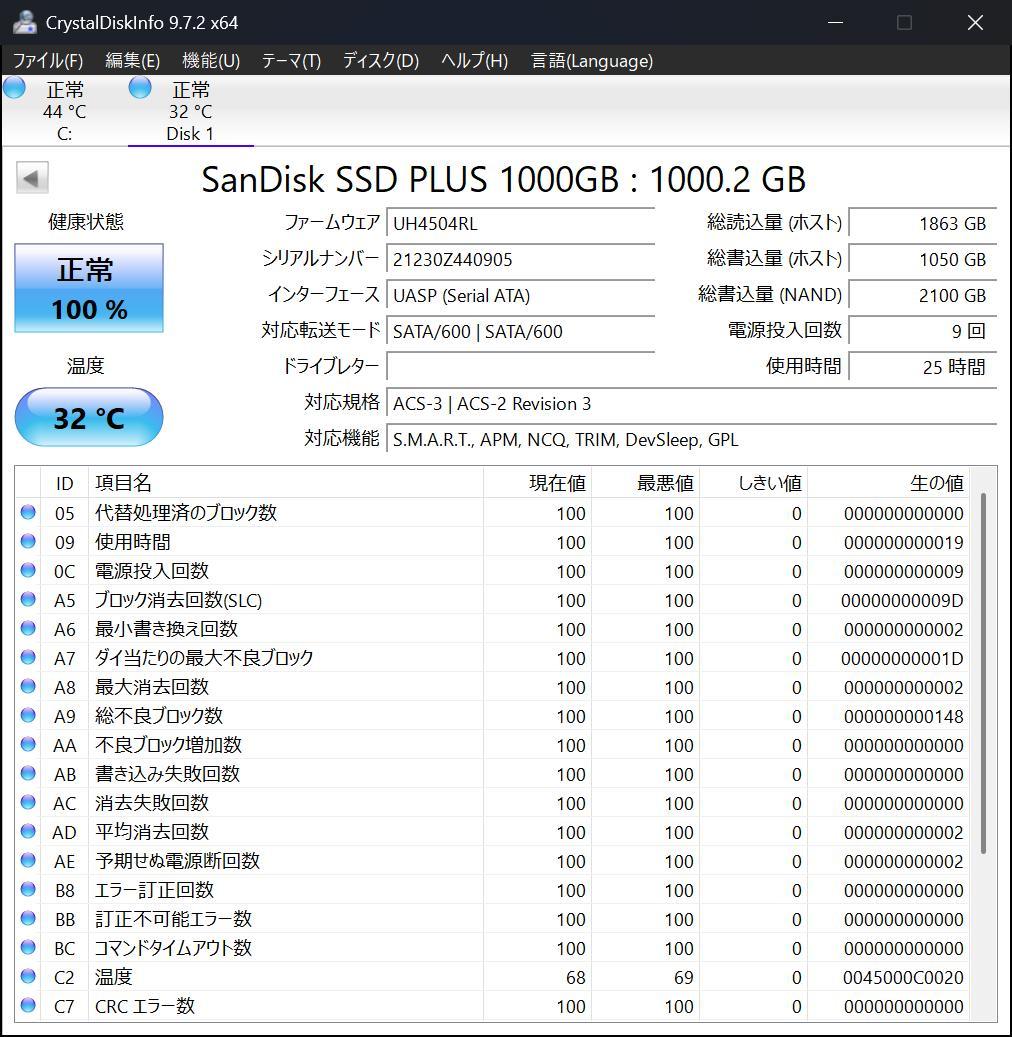
Task: Click the SMART attribute list vertical scrollbar
Action: point(984,673)
